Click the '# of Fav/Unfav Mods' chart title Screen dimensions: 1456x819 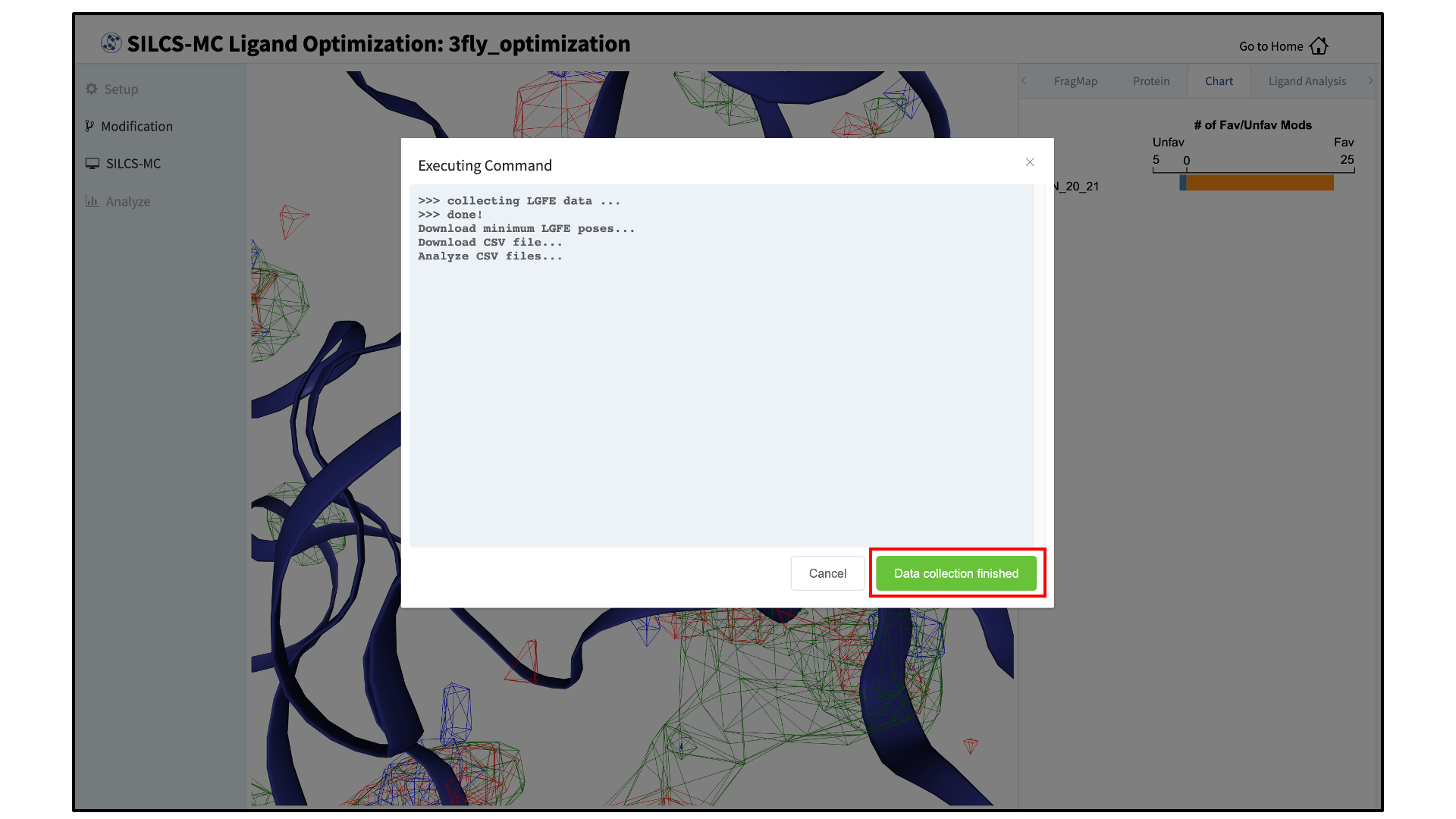1253,125
